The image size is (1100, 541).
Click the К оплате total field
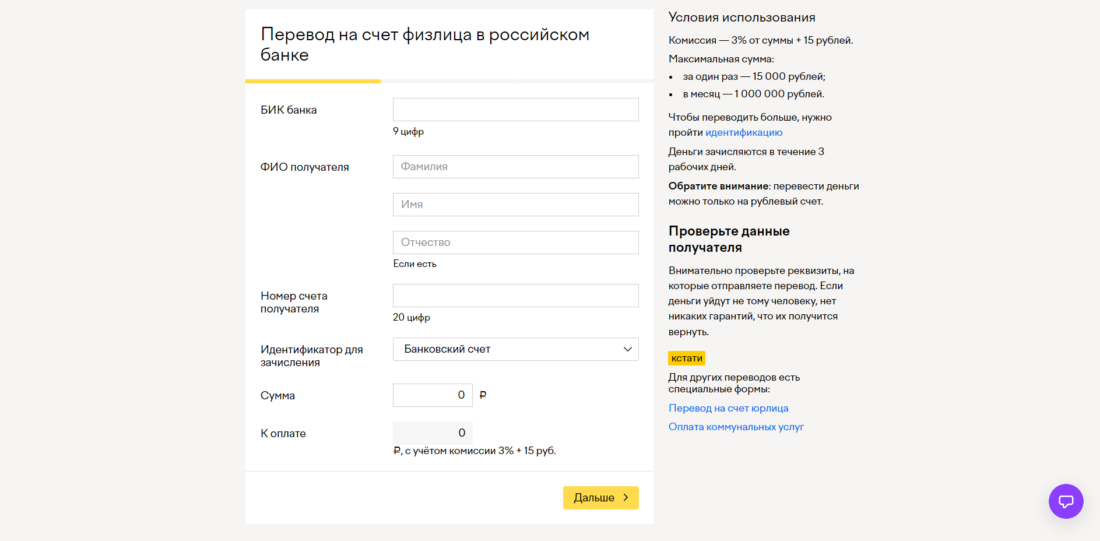[432, 433]
